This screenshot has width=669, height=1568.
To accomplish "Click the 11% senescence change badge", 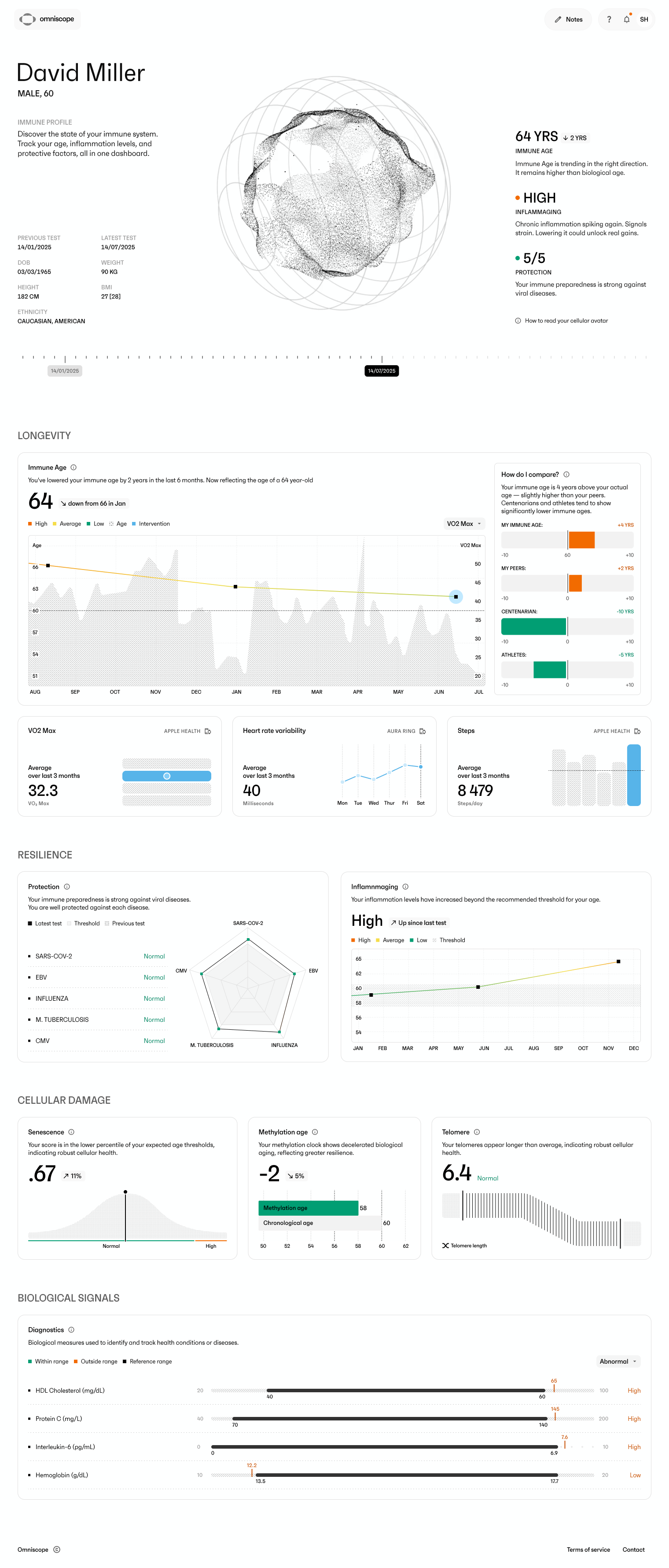I will [72, 1176].
